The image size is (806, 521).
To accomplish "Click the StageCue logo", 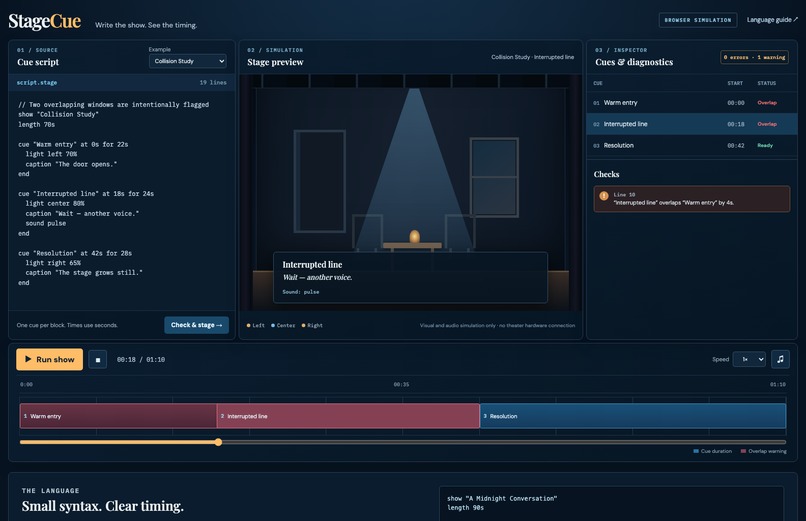I will click(45, 21).
